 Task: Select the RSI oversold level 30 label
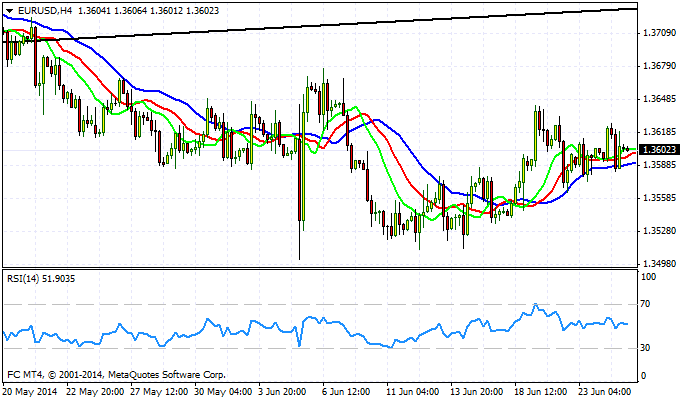coord(645,348)
